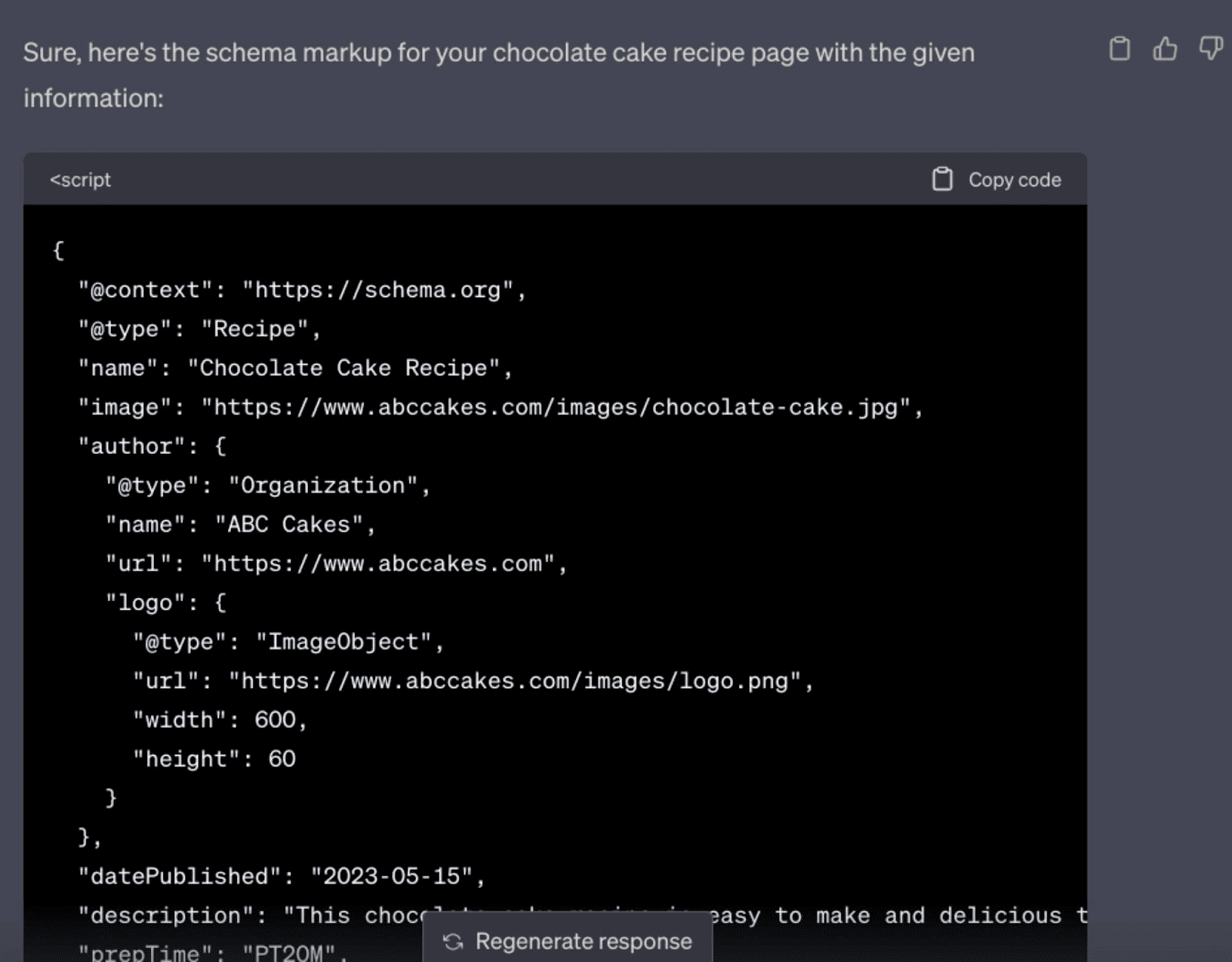Click the "Organization" type value
The width and height of the screenshot is (1232, 962).
(x=323, y=486)
